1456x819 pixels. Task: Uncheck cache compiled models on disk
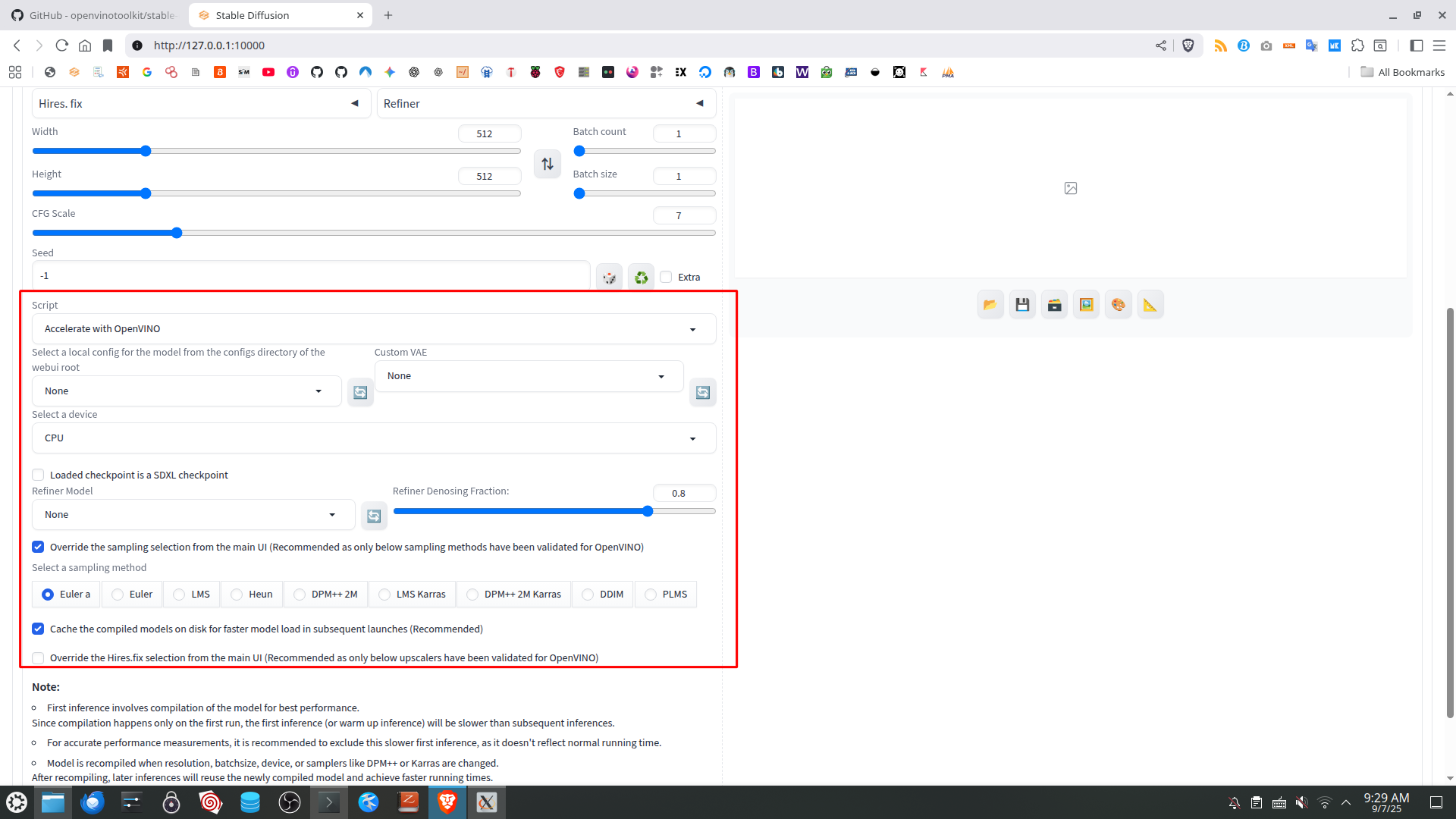click(x=38, y=629)
